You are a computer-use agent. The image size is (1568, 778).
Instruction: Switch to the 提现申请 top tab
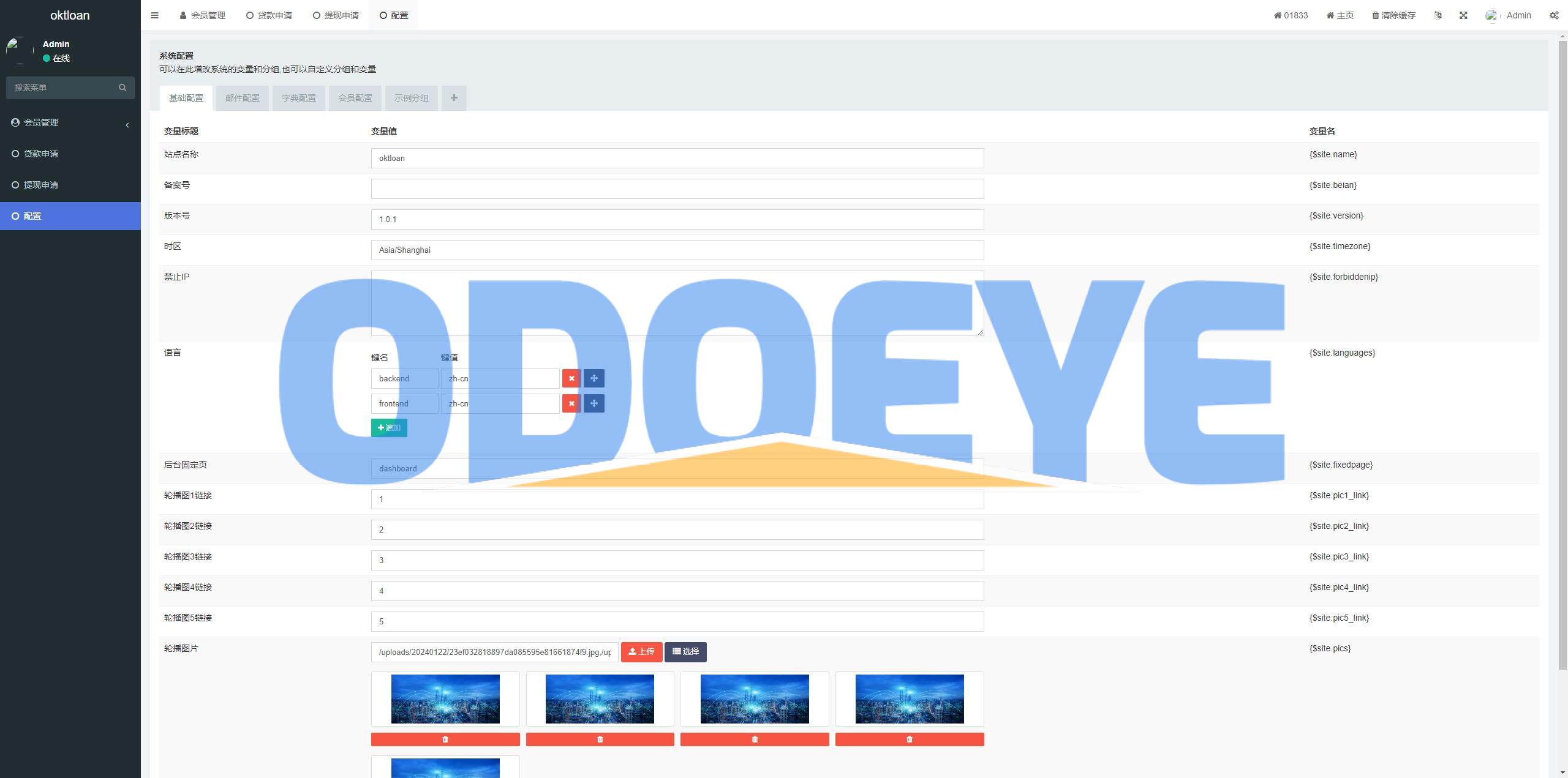point(336,15)
